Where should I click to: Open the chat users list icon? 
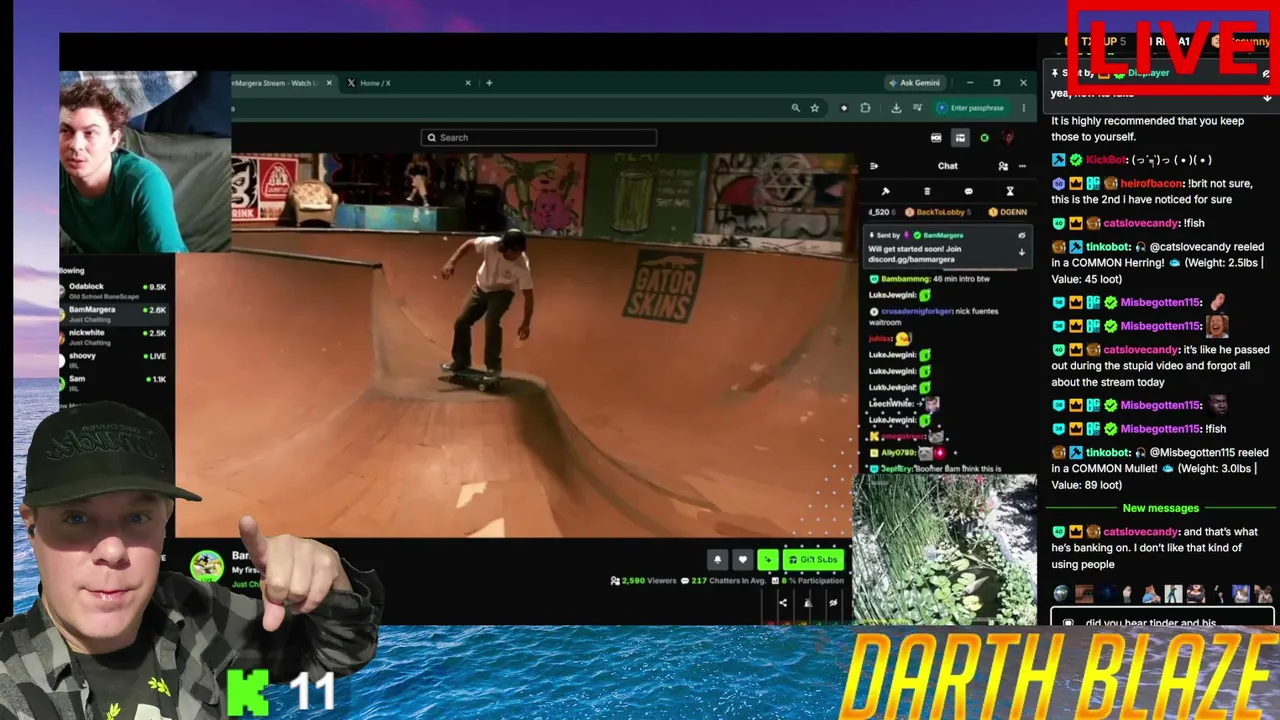point(1003,166)
